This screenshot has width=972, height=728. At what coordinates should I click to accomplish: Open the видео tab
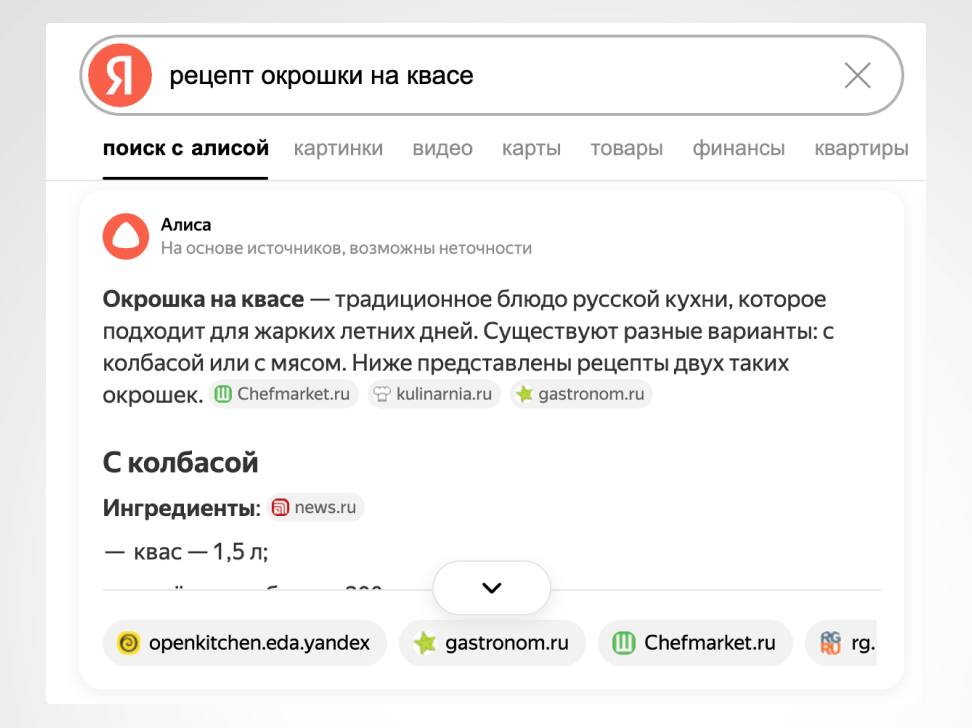pos(442,148)
